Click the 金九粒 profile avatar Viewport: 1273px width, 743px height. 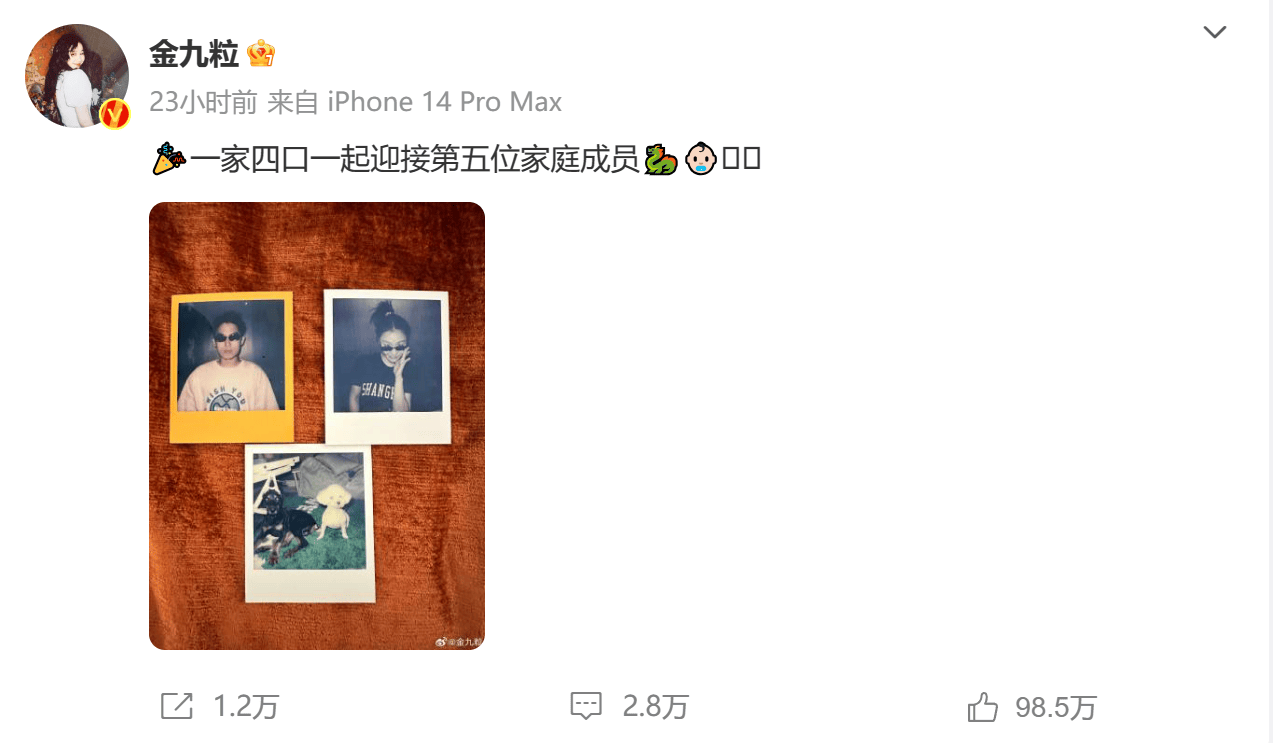click(x=77, y=76)
